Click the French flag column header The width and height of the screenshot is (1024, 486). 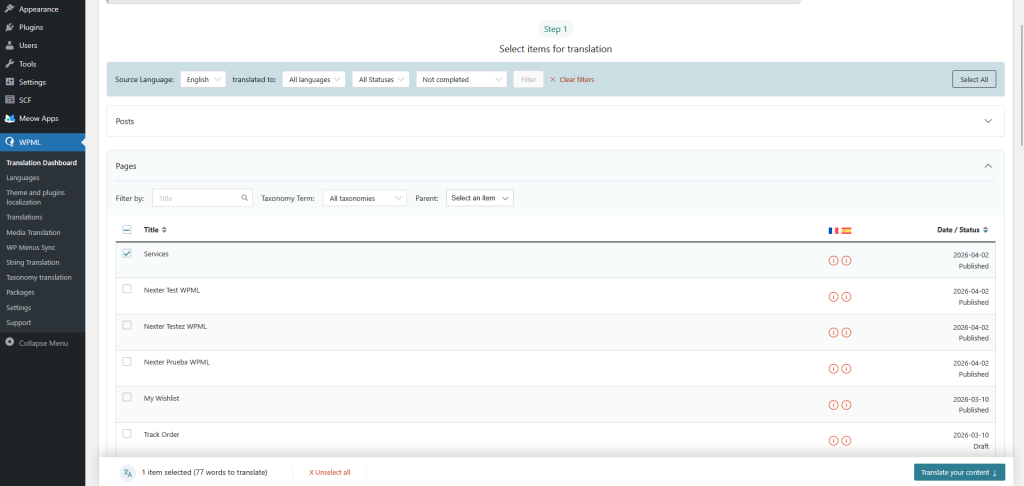pyautogui.click(x=833, y=231)
